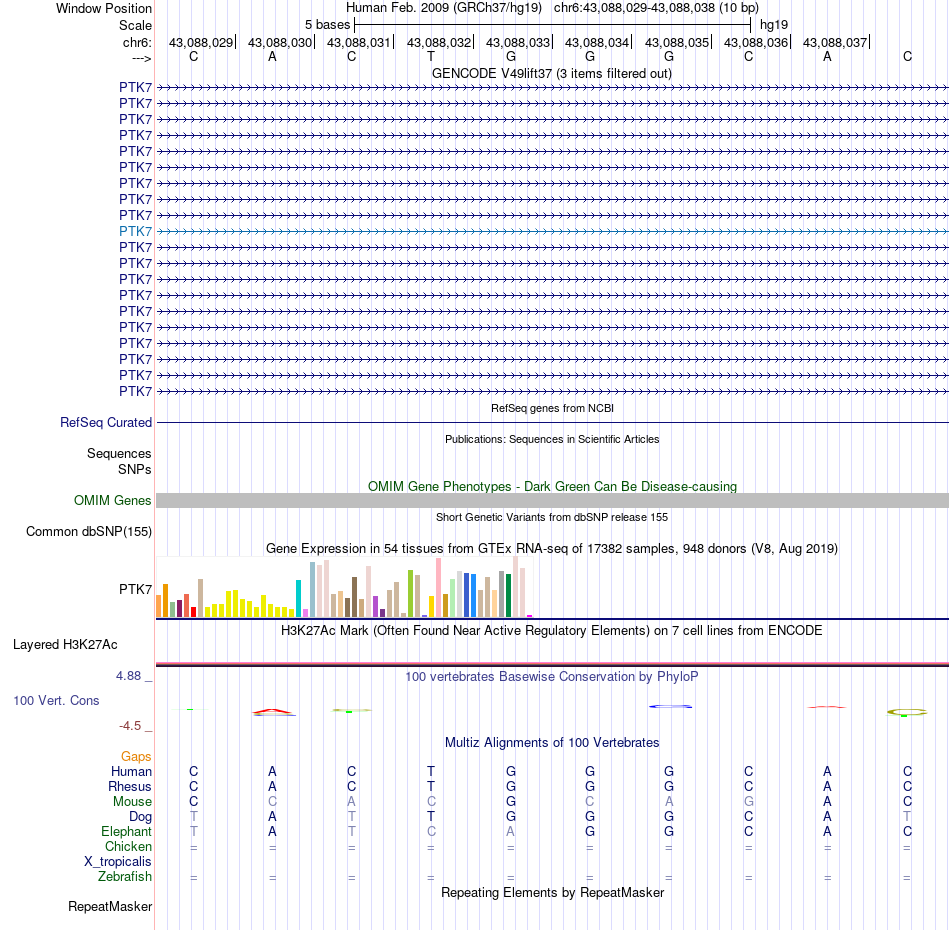Screen dimensions: 950x930
Task: Select the X_tropicalis alignment row label
Action: click(x=118, y=862)
